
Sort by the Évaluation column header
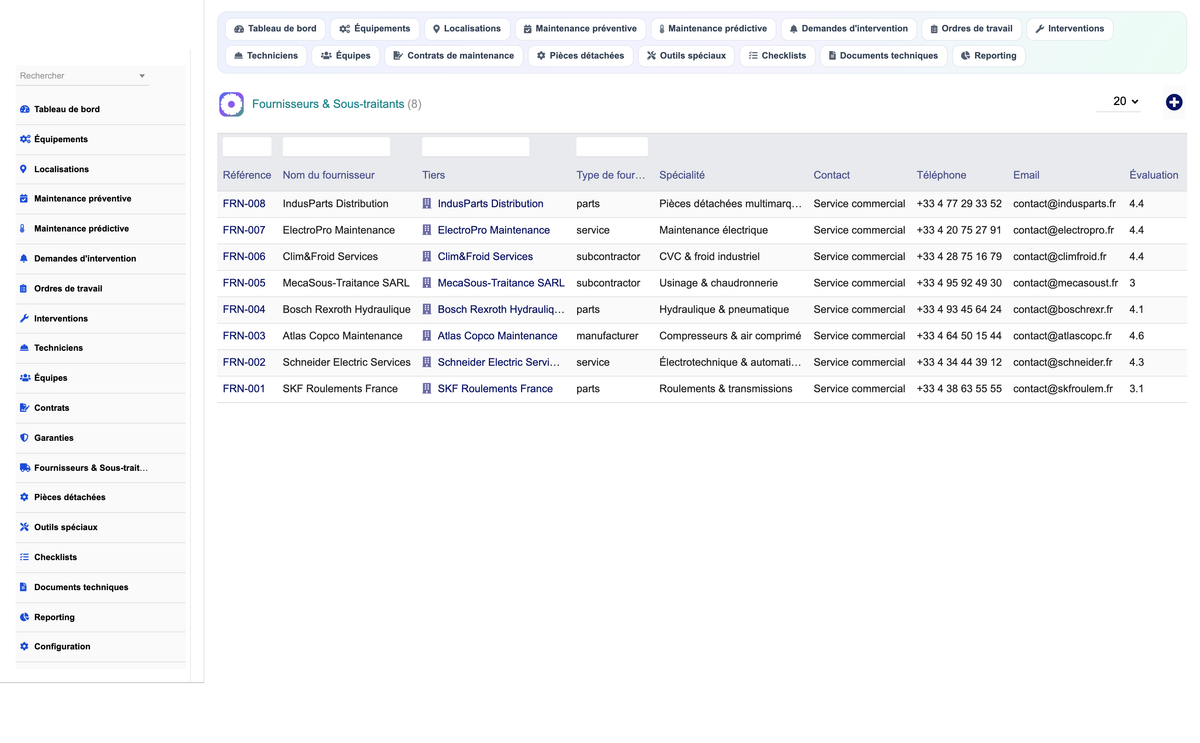pos(1153,175)
